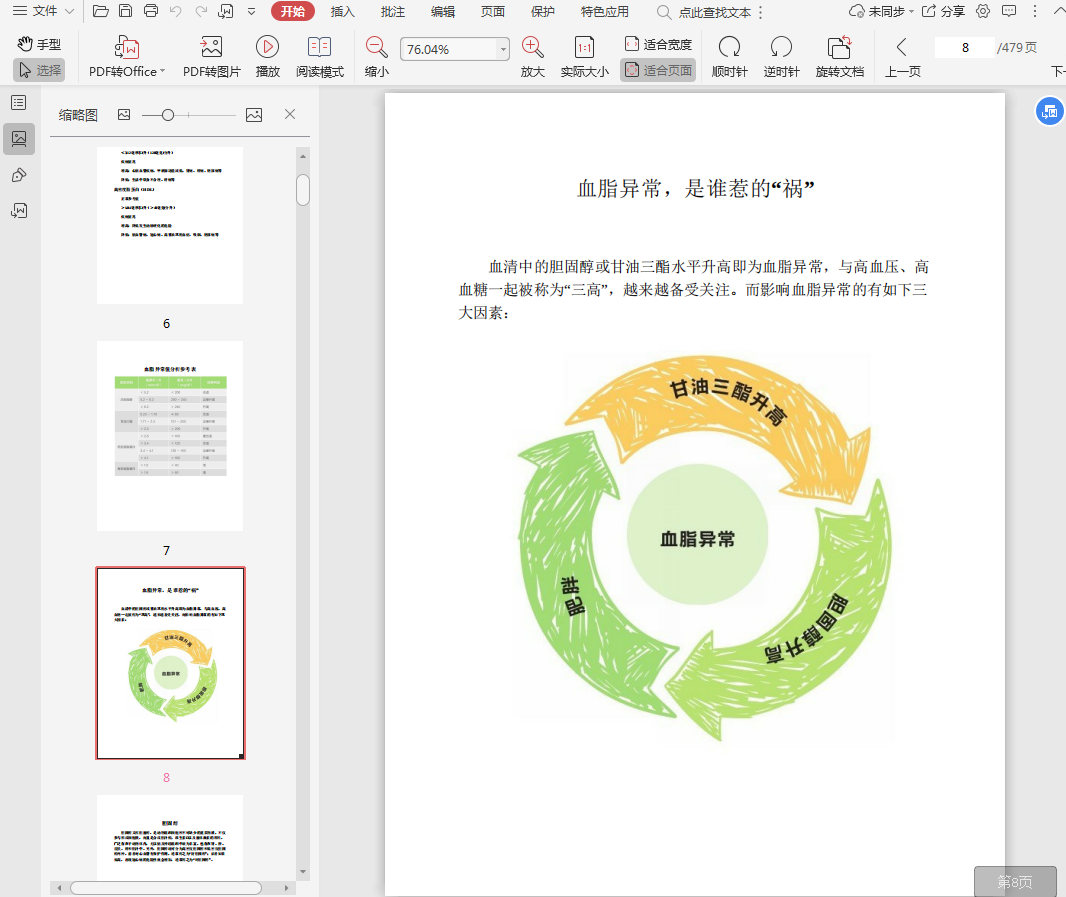
Task: Toggle 适合宽度 fit width
Action: [x=658, y=44]
